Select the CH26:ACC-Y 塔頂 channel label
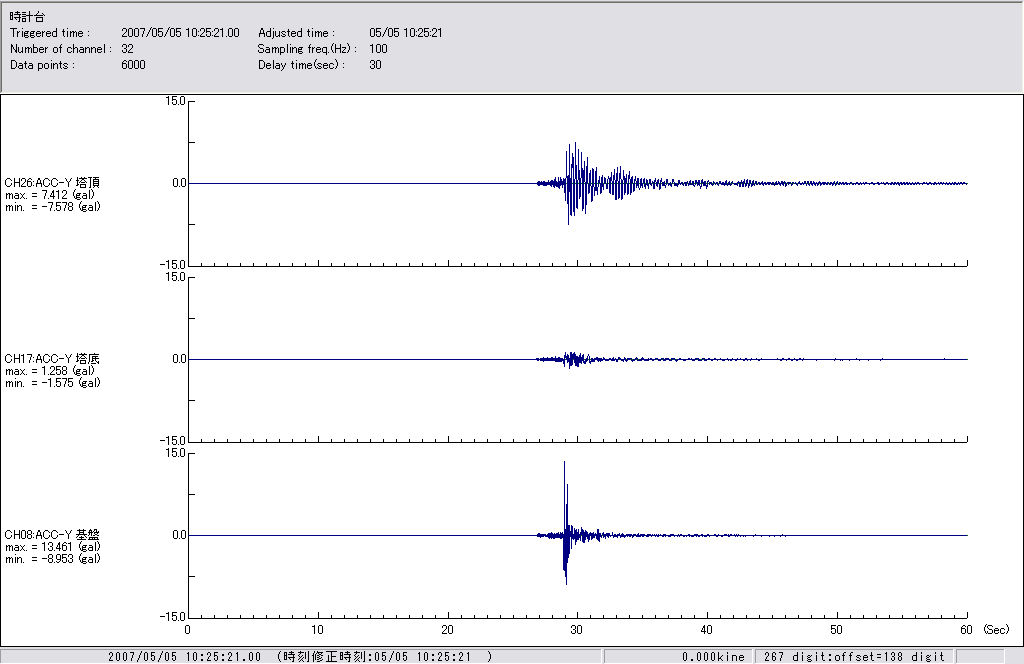The height and width of the screenshot is (664, 1024). click(x=52, y=182)
